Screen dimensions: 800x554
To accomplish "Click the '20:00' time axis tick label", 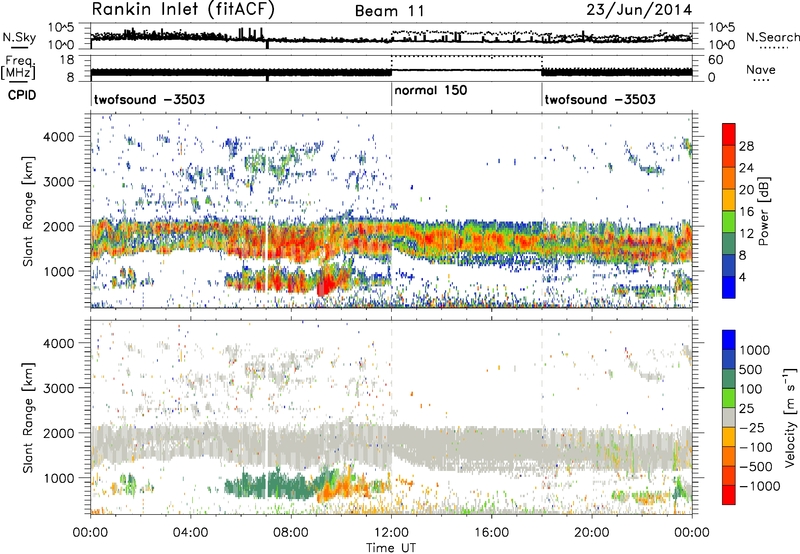I will click(x=591, y=533).
